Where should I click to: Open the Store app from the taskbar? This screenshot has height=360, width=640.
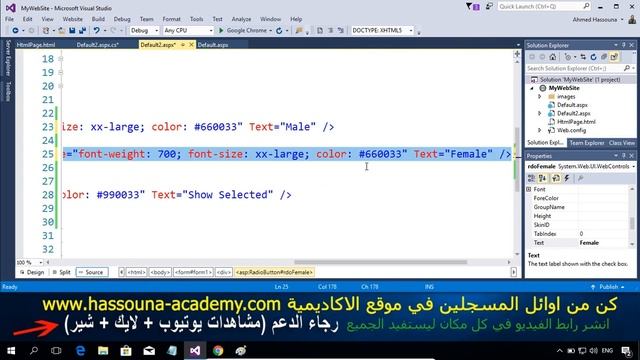(x=126, y=351)
